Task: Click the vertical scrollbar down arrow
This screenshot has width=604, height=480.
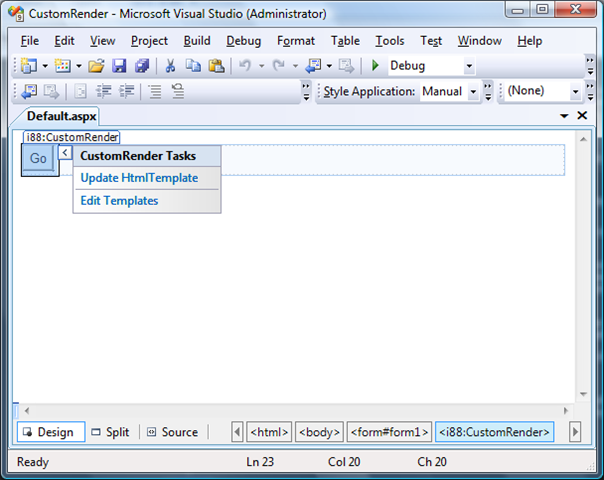Action: click(584, 394)
